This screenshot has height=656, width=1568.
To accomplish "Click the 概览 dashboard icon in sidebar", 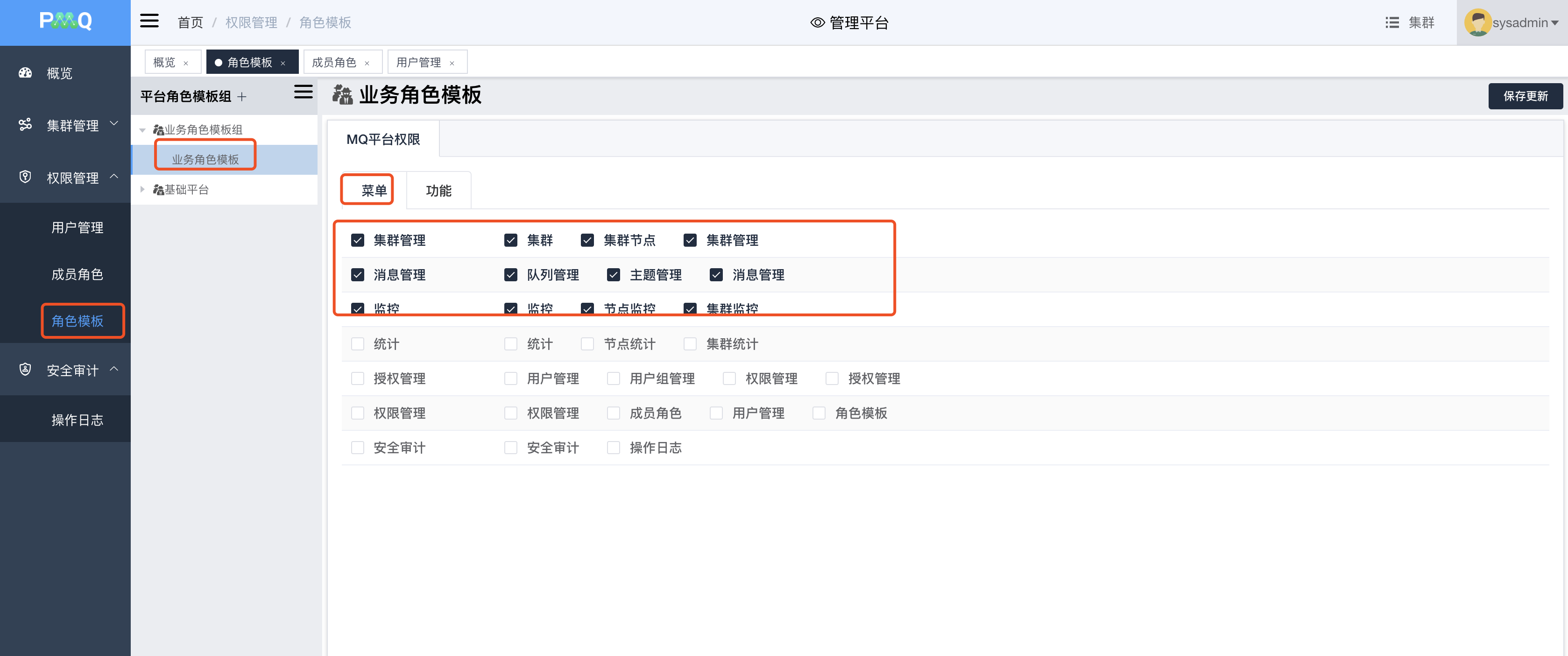I will 25,73.
